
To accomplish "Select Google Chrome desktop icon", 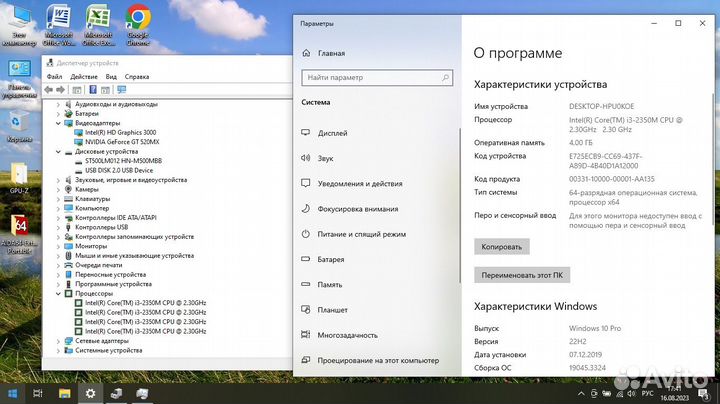I will 138,25.
